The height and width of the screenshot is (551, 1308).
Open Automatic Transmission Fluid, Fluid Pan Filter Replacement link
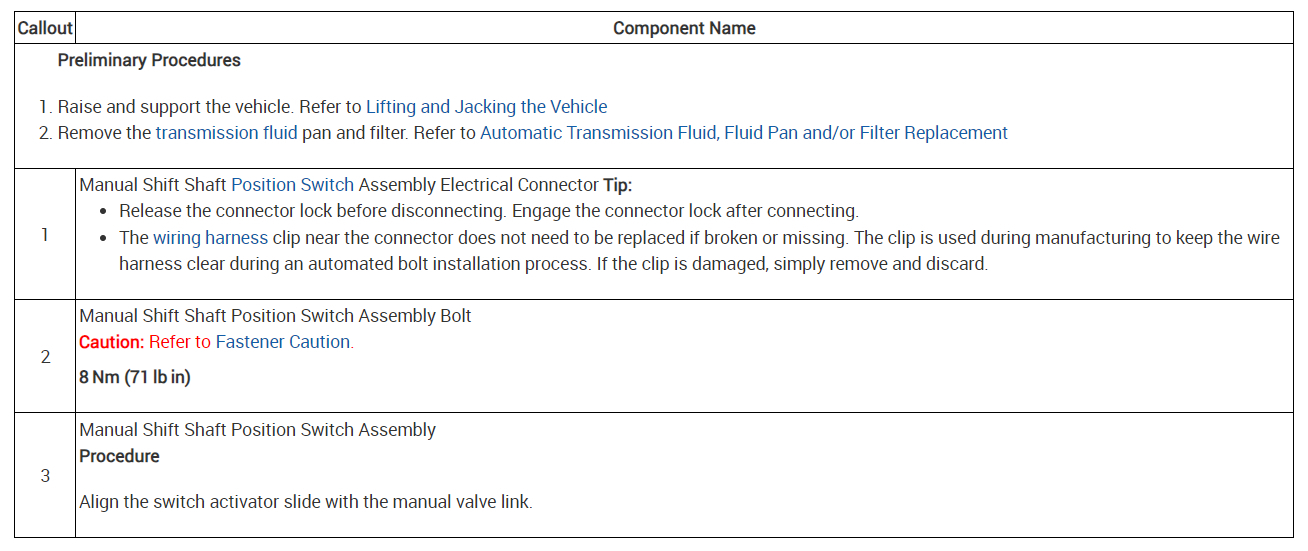743,133
